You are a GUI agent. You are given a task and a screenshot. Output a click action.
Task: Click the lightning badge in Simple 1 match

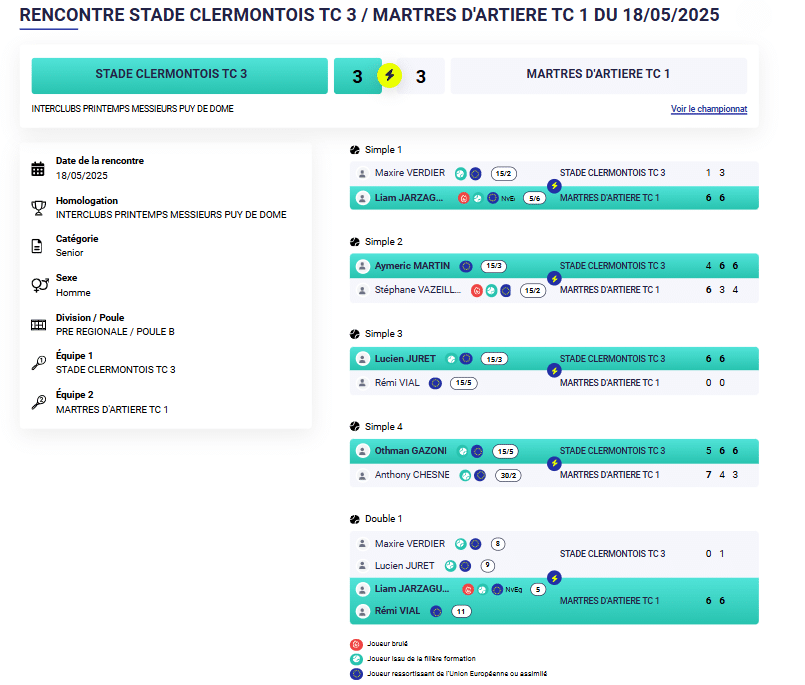tap(554, 186)
